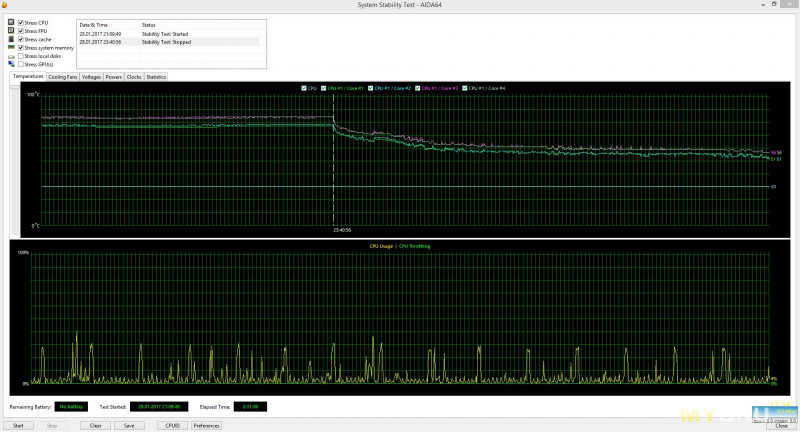This screenshot has width=800, height=432.
Task: Disable the Stress cache option
Action: 21,39
